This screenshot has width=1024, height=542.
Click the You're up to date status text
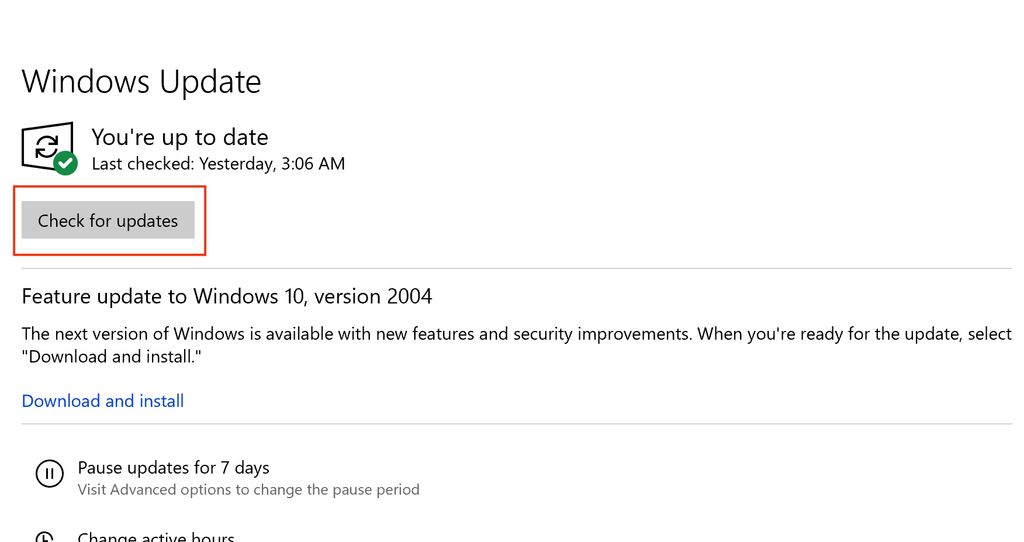coord(180,137)
